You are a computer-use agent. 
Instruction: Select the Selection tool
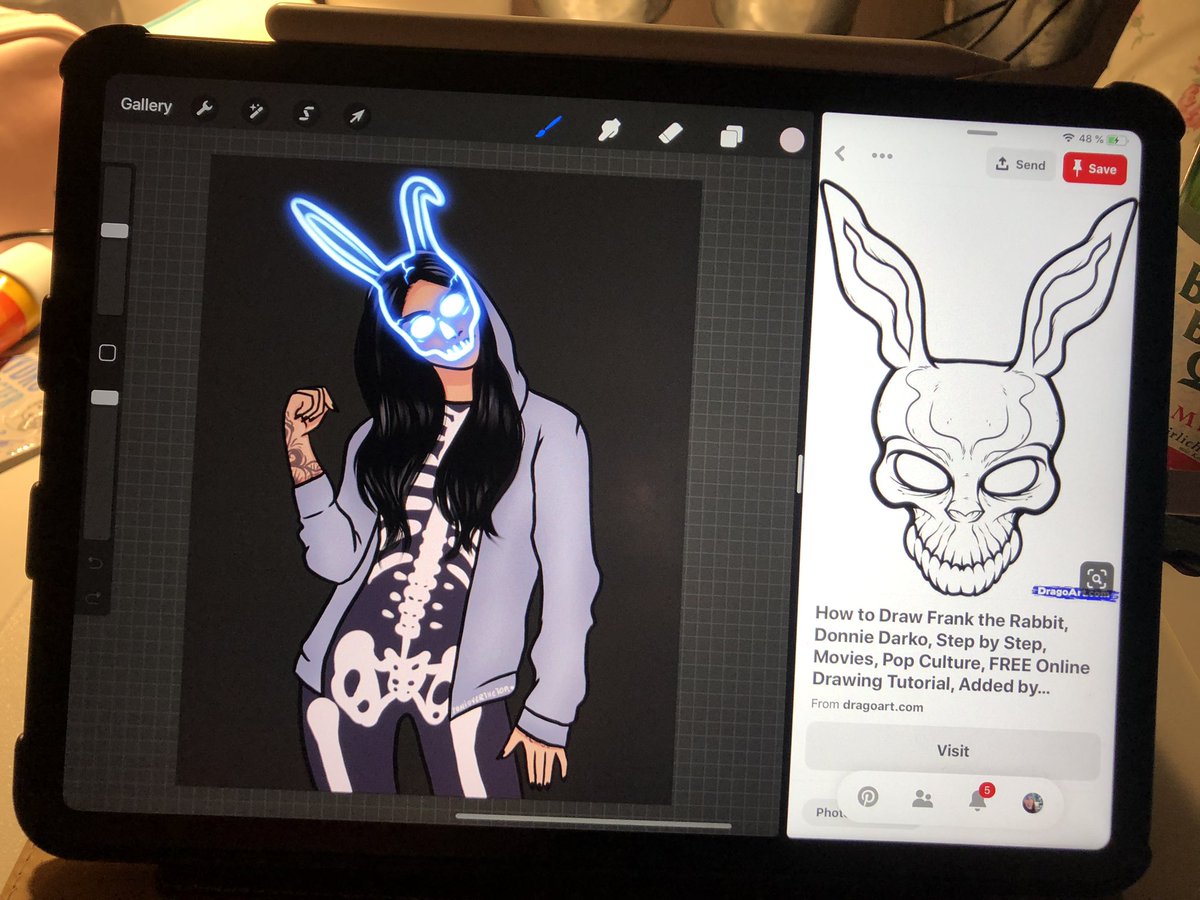point(305,113)
